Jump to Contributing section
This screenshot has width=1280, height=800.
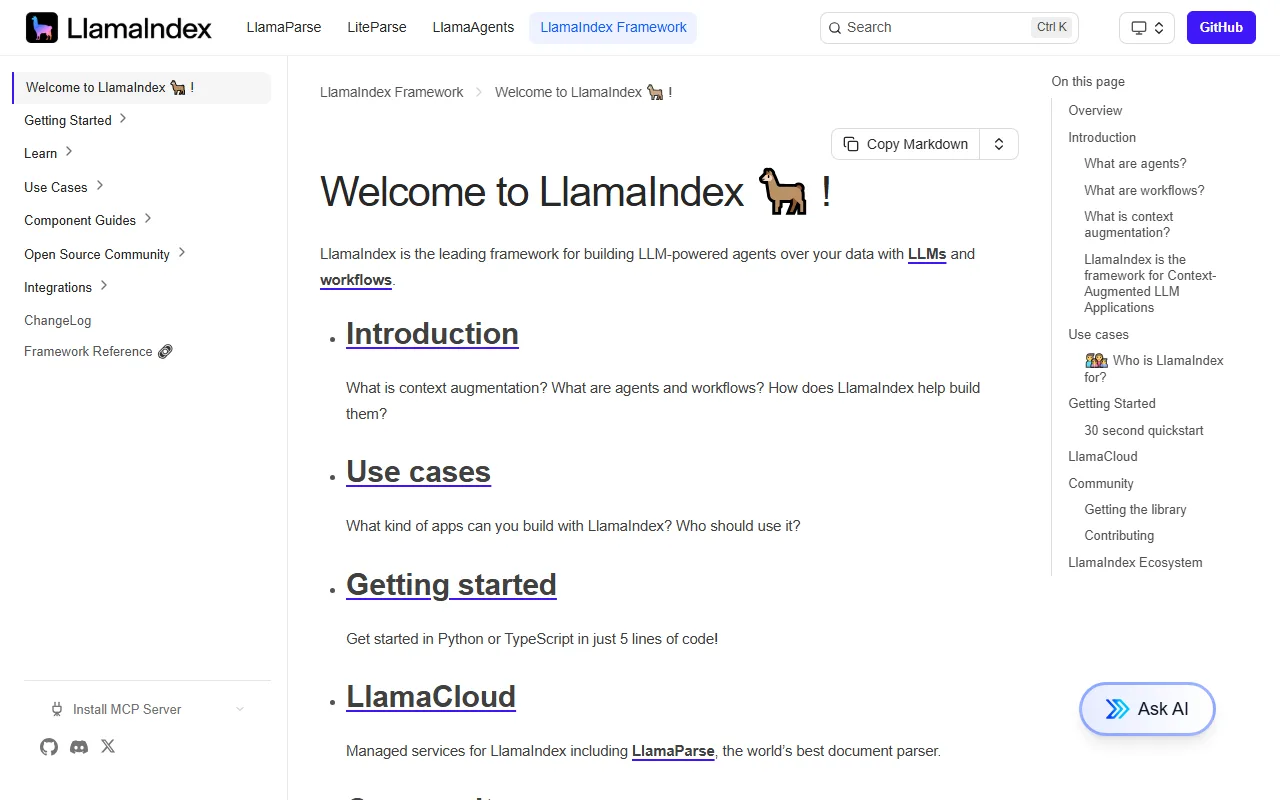(1119, 536)
